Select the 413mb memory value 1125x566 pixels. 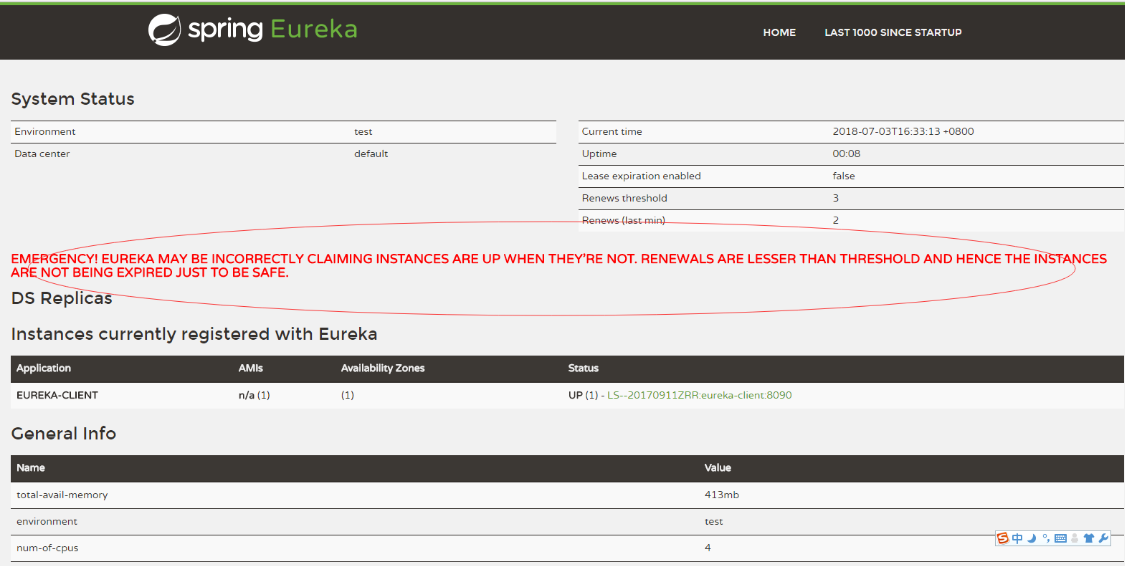point(720,495)
